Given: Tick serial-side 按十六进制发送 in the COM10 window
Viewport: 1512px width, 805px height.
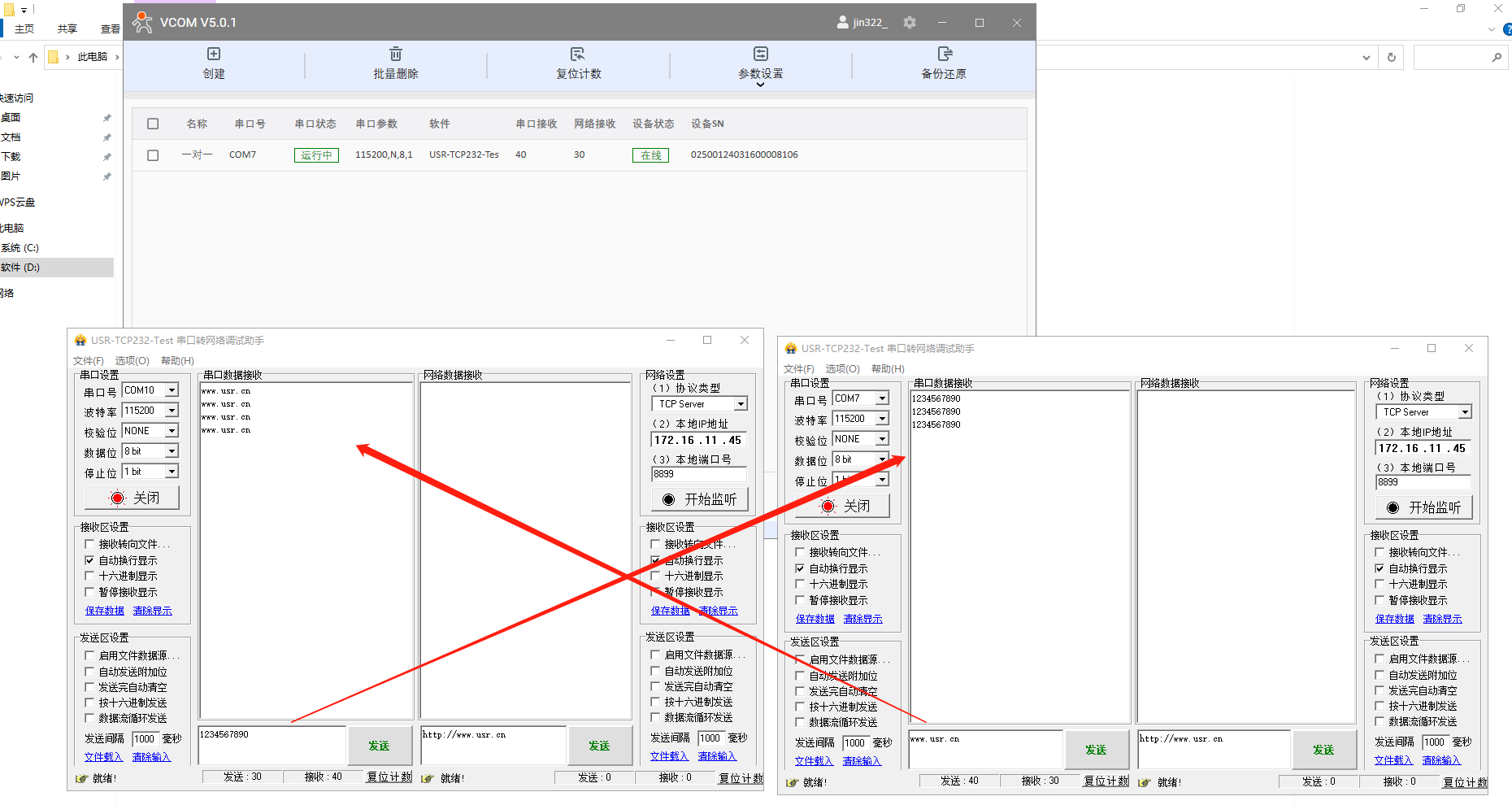Looking at the screenshot, I should coord(89,703).
